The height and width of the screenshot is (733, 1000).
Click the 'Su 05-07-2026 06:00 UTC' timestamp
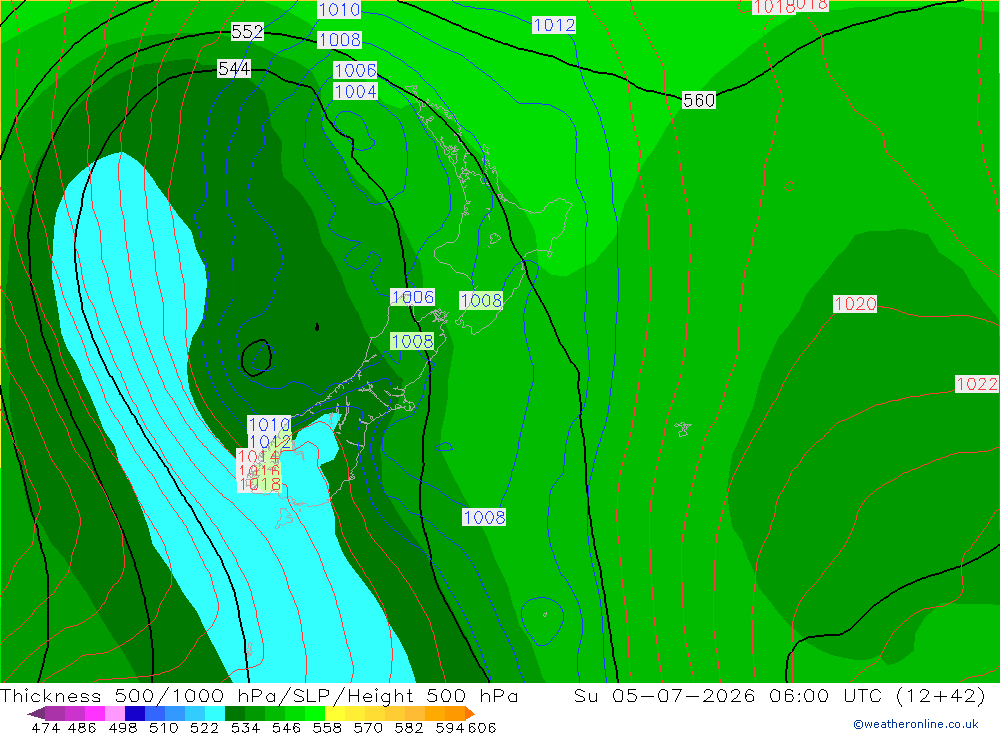[727, 695]
